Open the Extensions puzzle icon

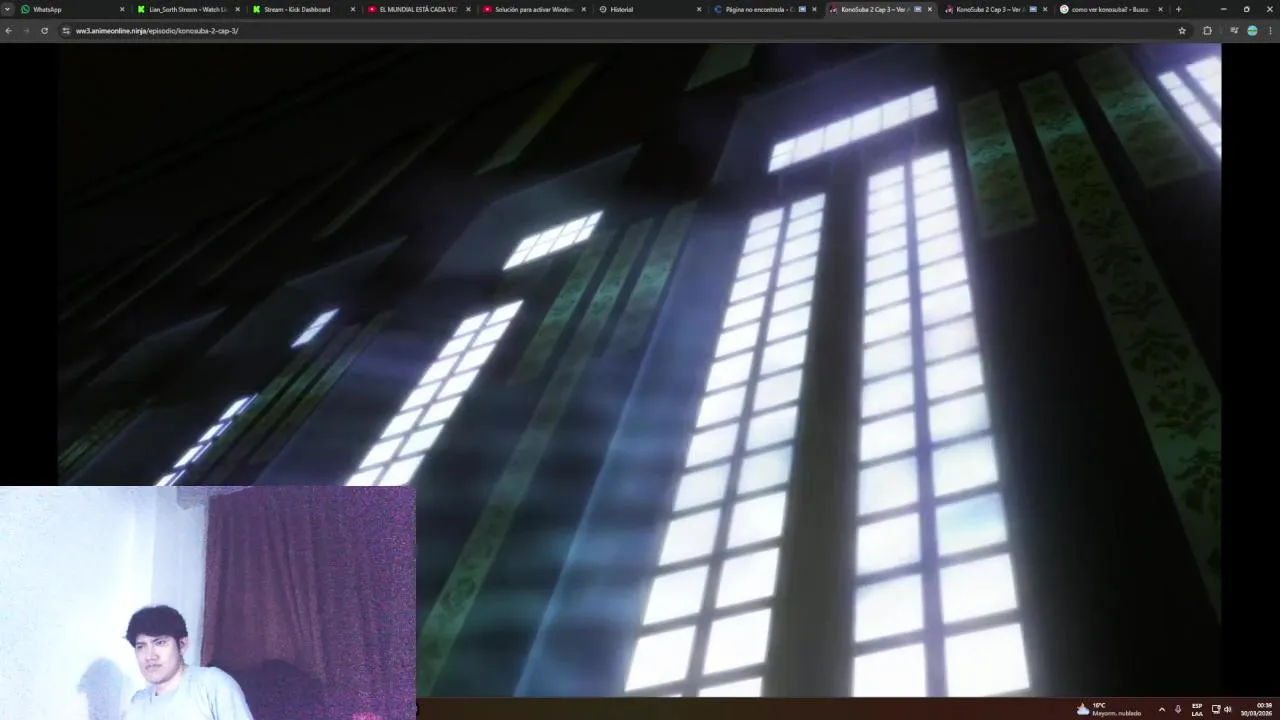1207,31
